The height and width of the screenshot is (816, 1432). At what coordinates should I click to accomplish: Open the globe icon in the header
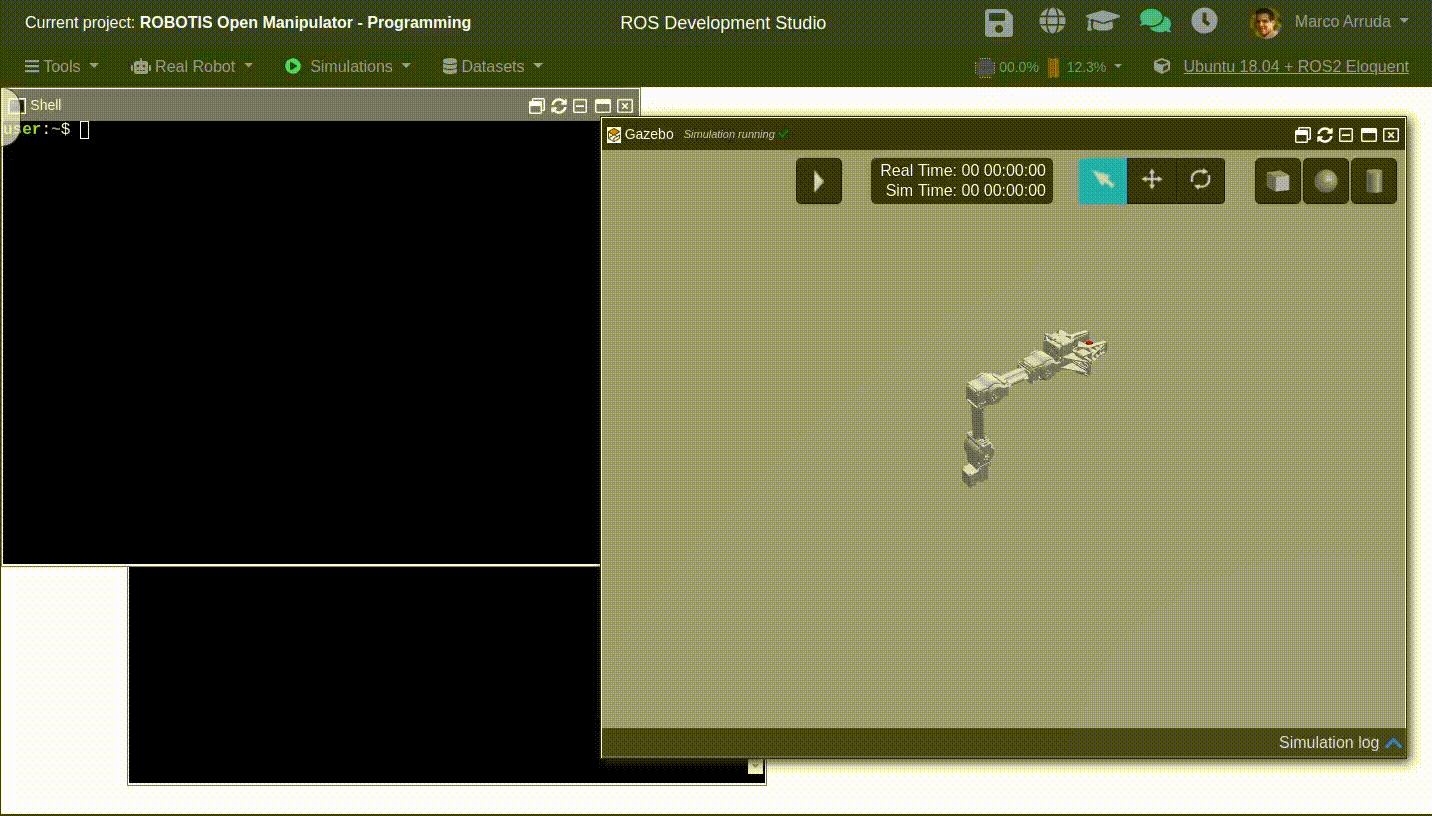[1051, 22]
